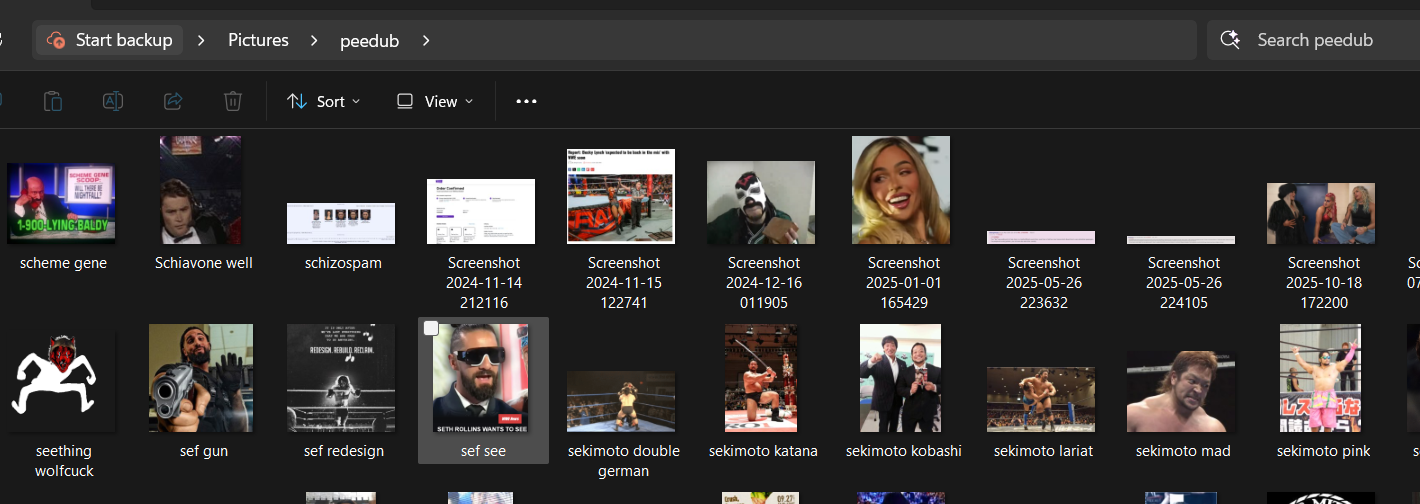
Task: Open the See more three-dots menu
Action: click(526, 101)
